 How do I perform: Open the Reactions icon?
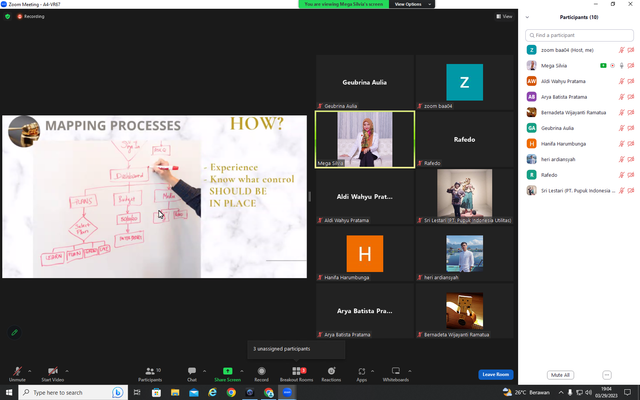coord(331,371)
